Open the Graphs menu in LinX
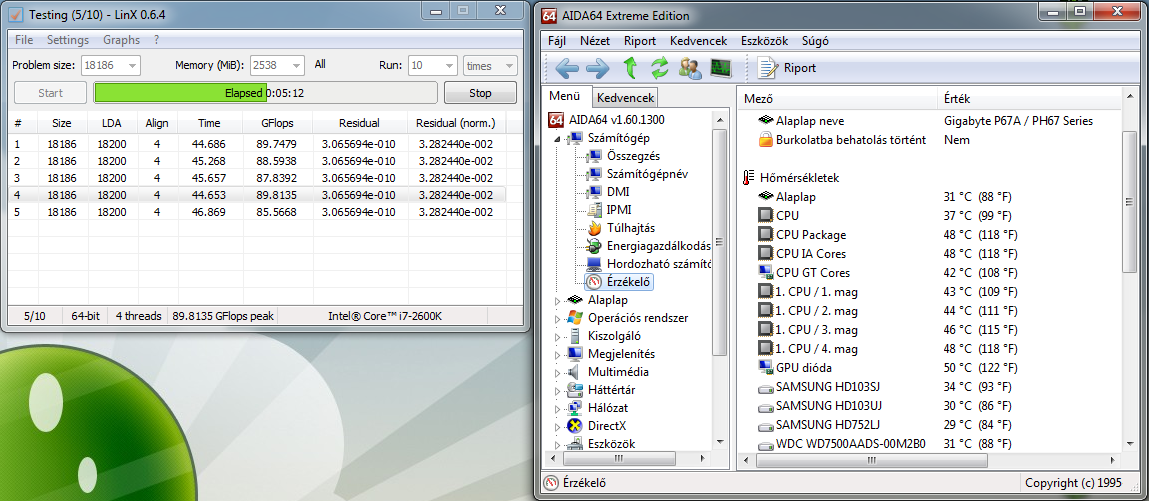Viewport: 1149px width, 501px height. click(122, 40)
